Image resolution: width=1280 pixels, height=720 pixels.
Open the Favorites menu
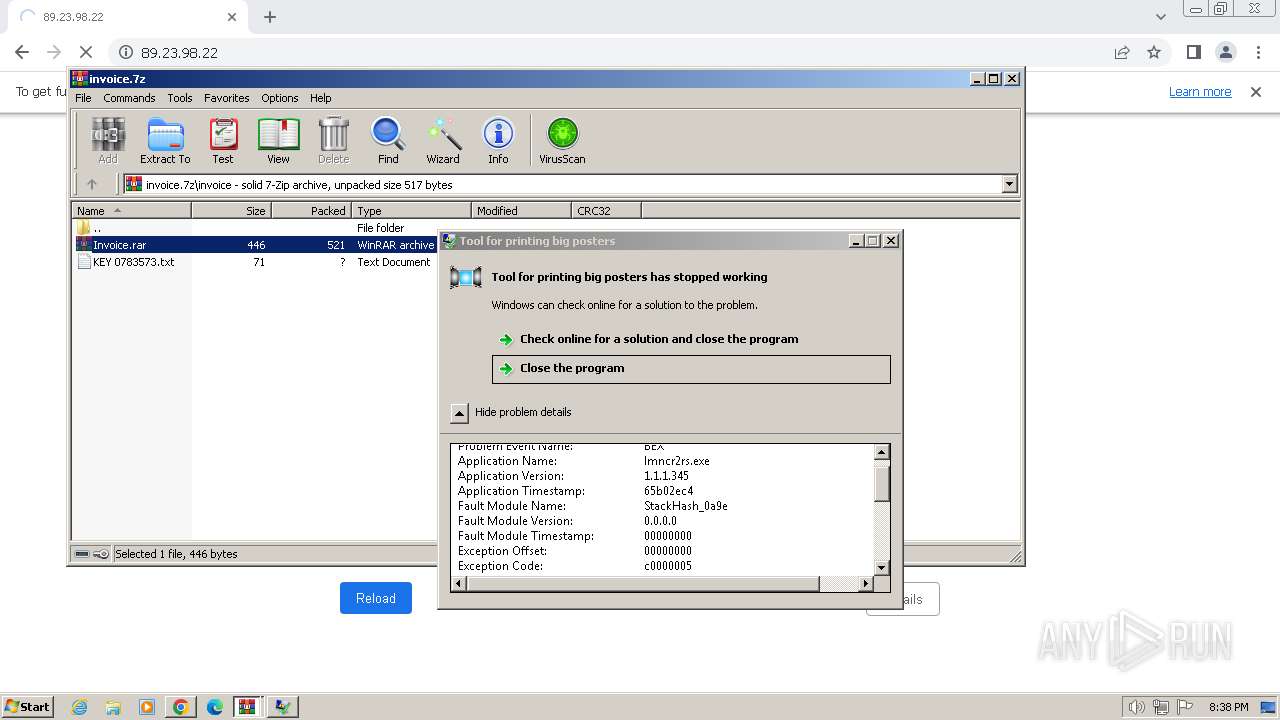[x=227, y=98]
